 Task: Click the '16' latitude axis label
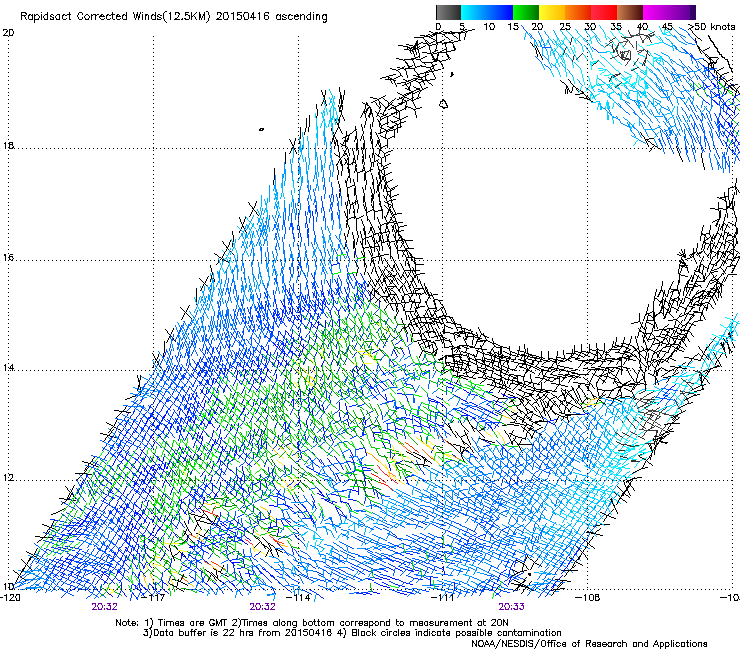tap(8, 257)
